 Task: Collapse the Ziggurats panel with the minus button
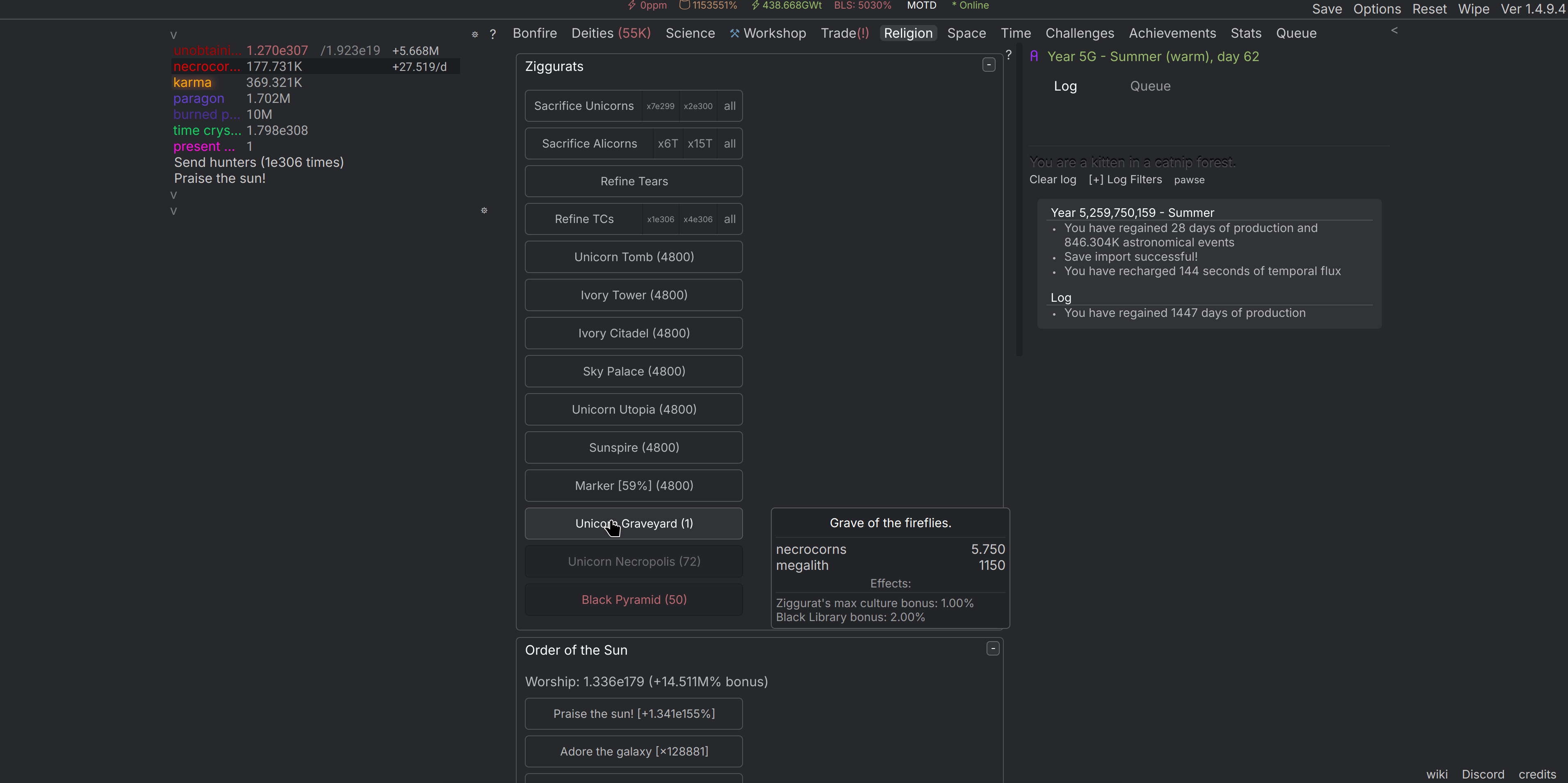pyautogui.click(x=989, y=65)
